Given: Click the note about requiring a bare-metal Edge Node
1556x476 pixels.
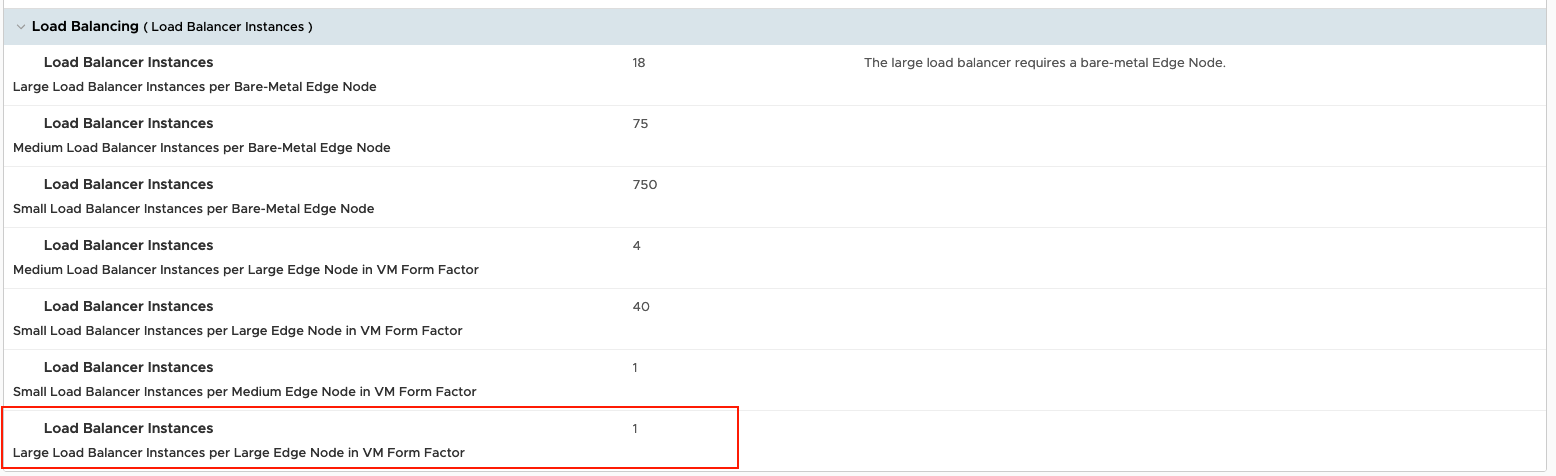Looking at the screenshot, I should (x=1044, y=63).
